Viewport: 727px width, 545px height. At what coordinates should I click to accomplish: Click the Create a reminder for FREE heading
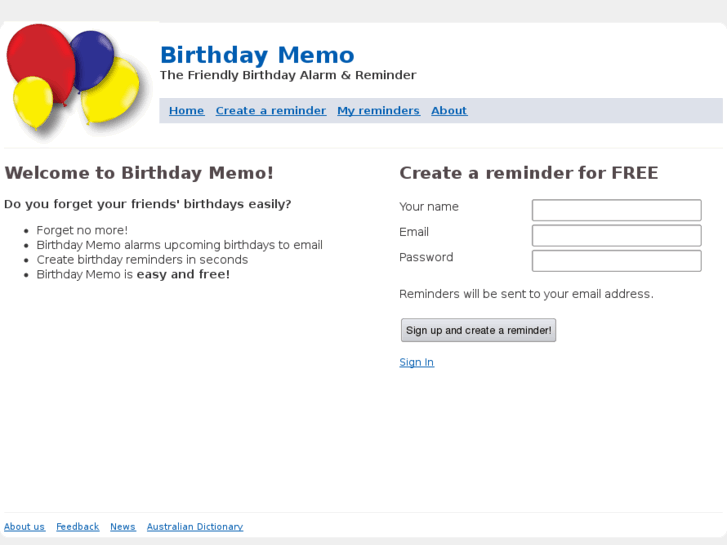(528, 173)
